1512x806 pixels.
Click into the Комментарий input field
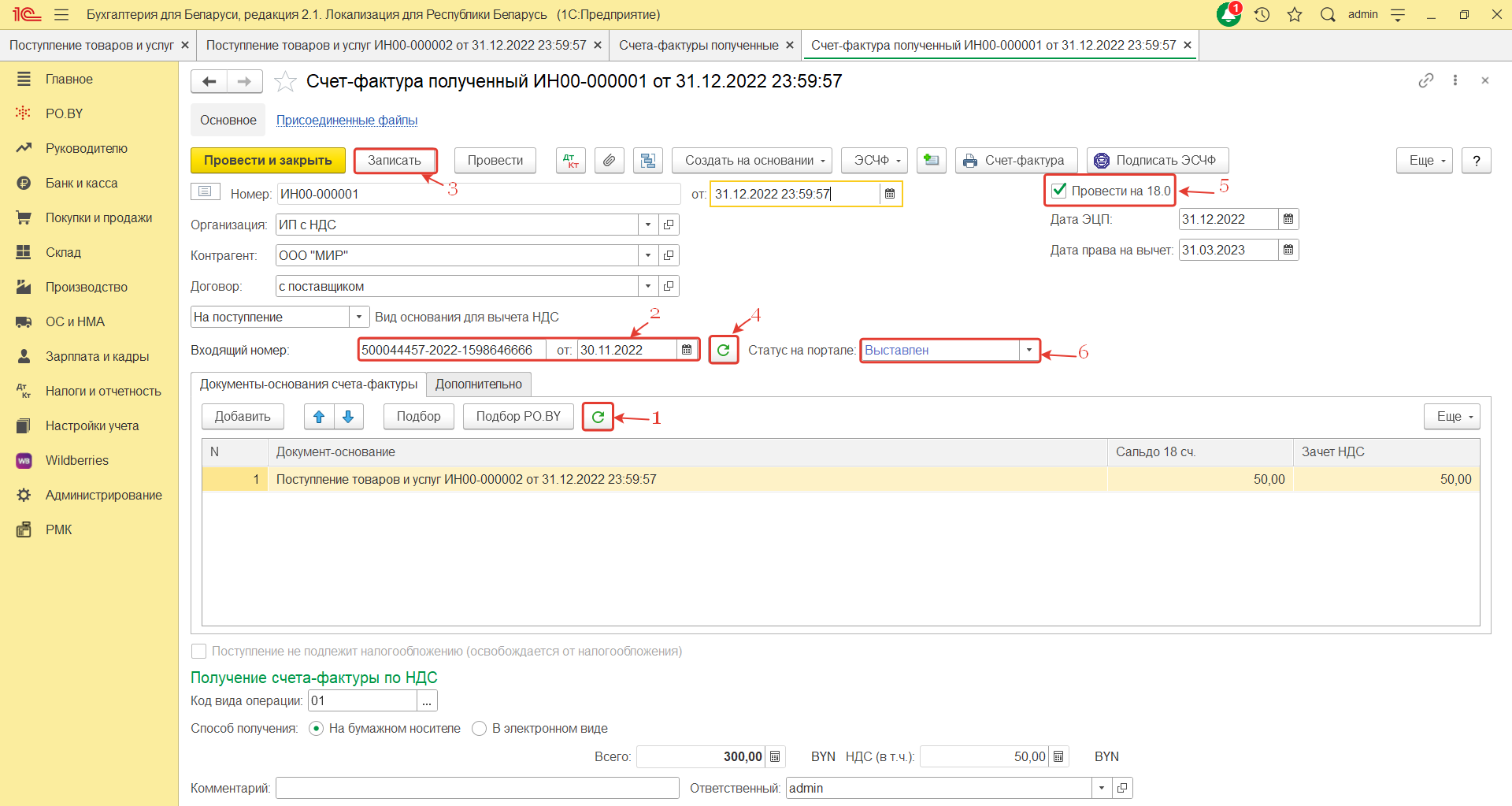(476, 788)
